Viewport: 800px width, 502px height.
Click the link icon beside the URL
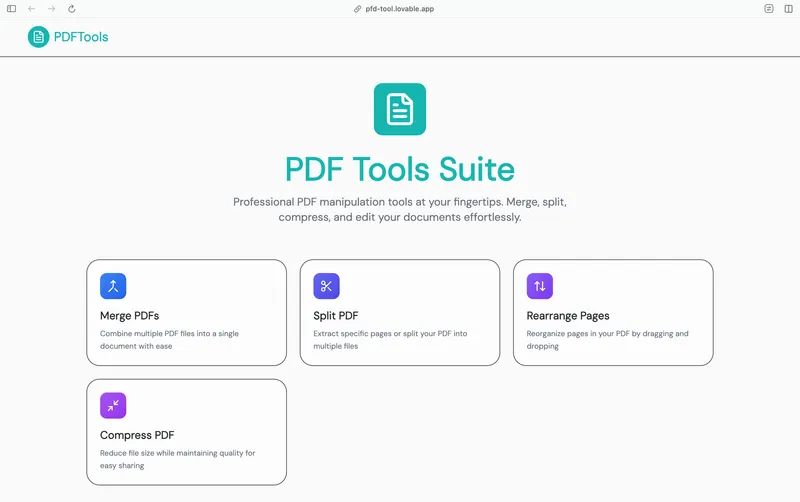coord(358,9)
